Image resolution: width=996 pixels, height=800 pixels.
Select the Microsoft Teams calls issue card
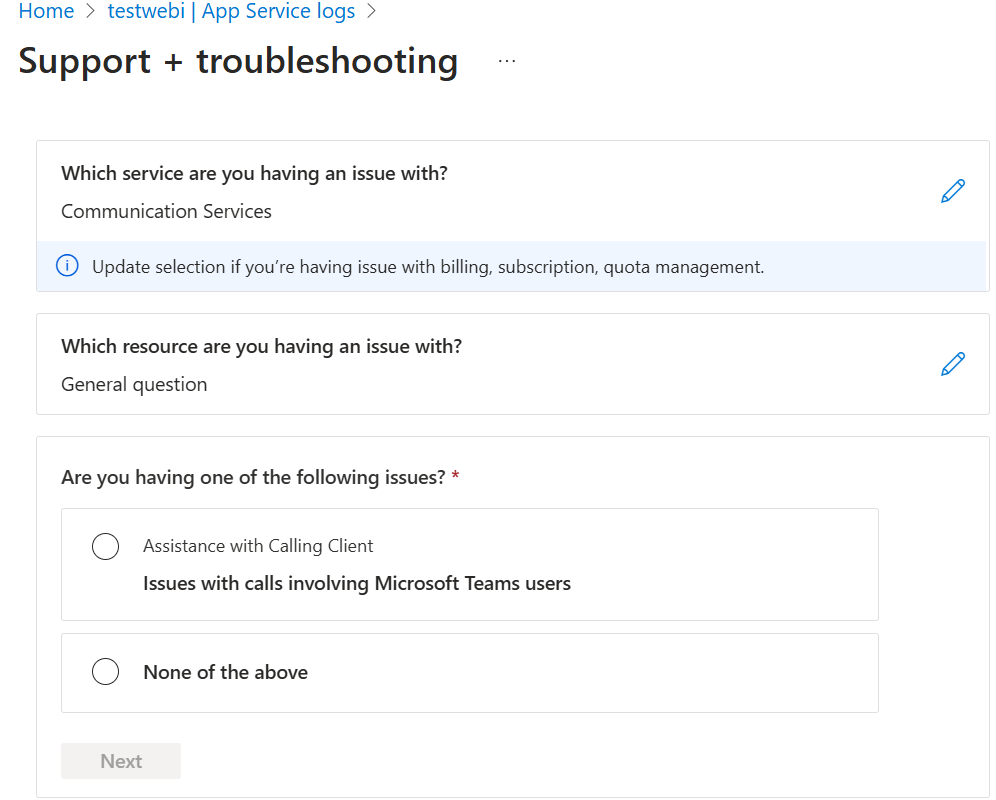[470, 564]
